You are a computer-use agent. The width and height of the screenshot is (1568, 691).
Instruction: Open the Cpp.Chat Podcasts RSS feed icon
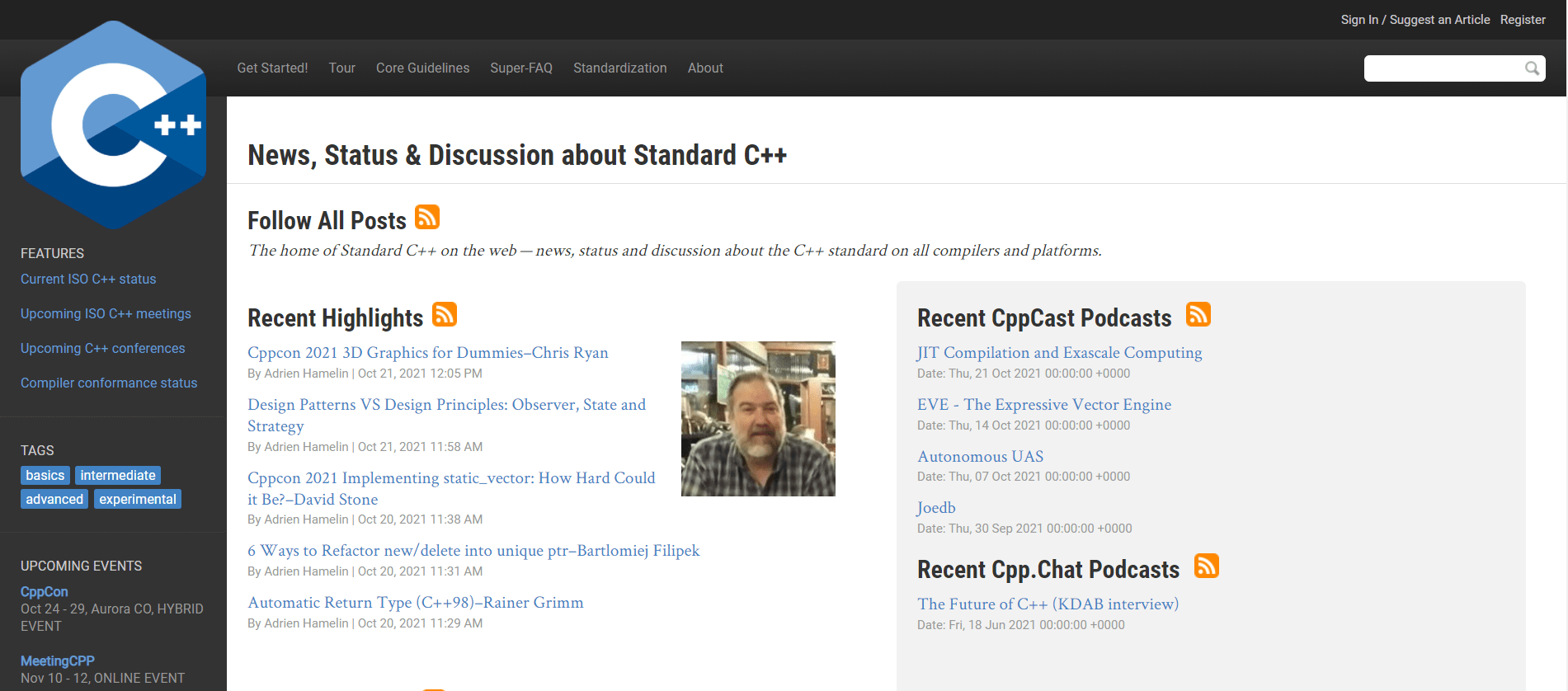click(1207, 566)
